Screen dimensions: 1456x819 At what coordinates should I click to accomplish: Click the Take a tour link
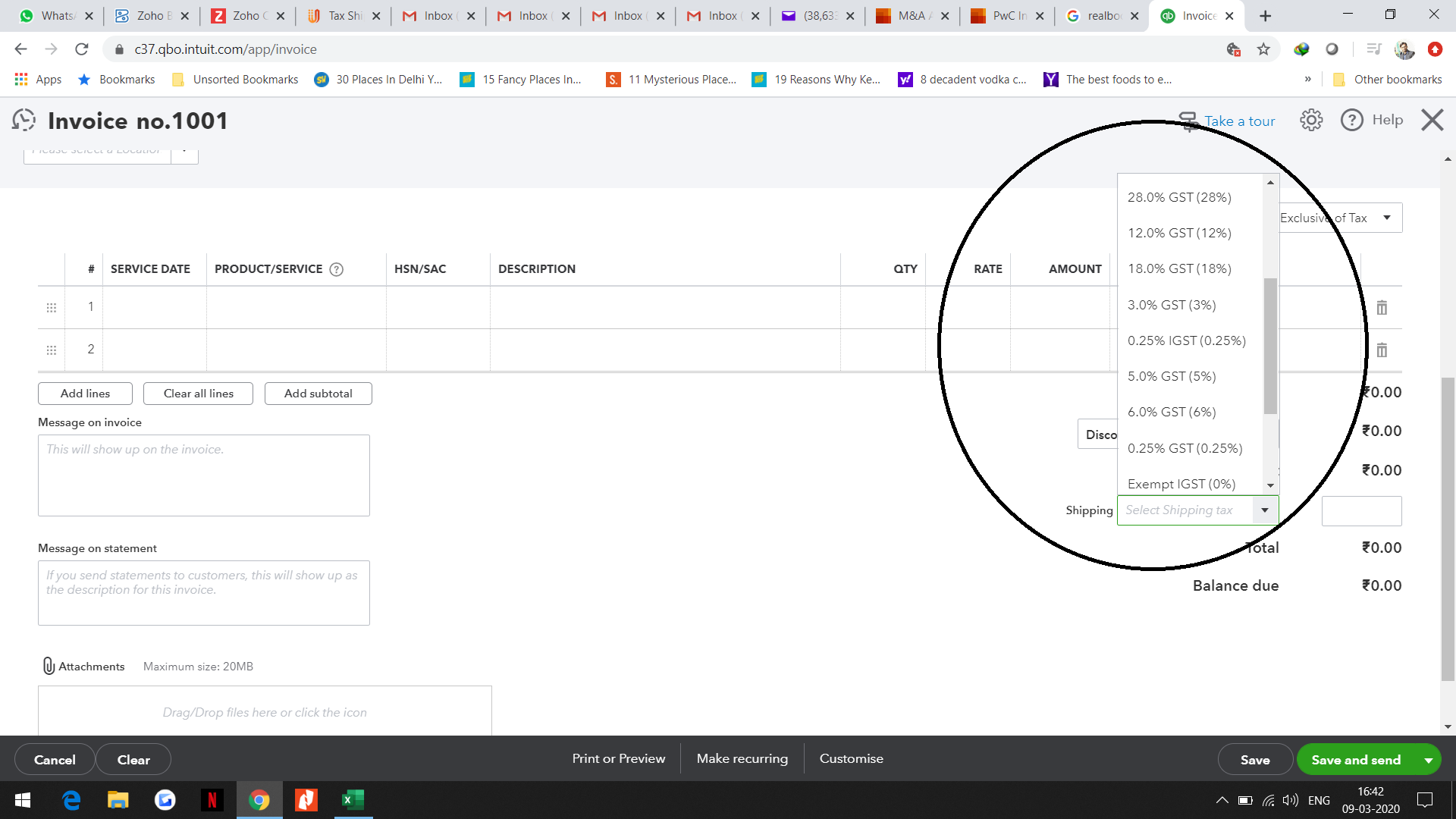tap(1239, 121)
